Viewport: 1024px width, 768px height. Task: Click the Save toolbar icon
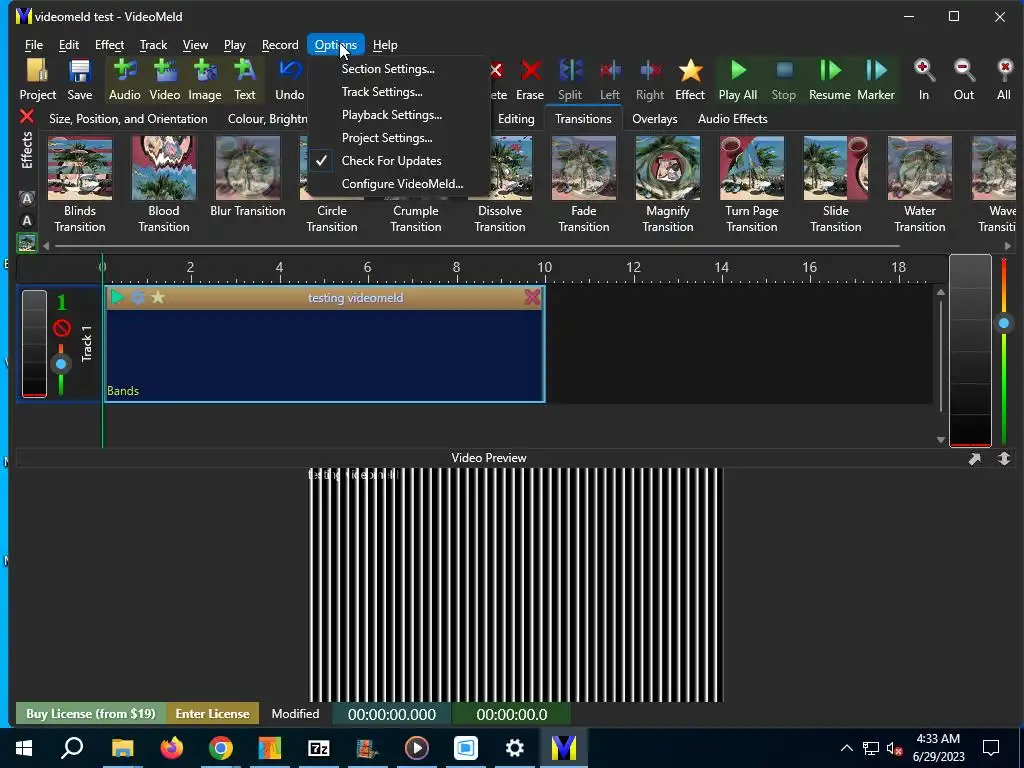tap(80, 80)
